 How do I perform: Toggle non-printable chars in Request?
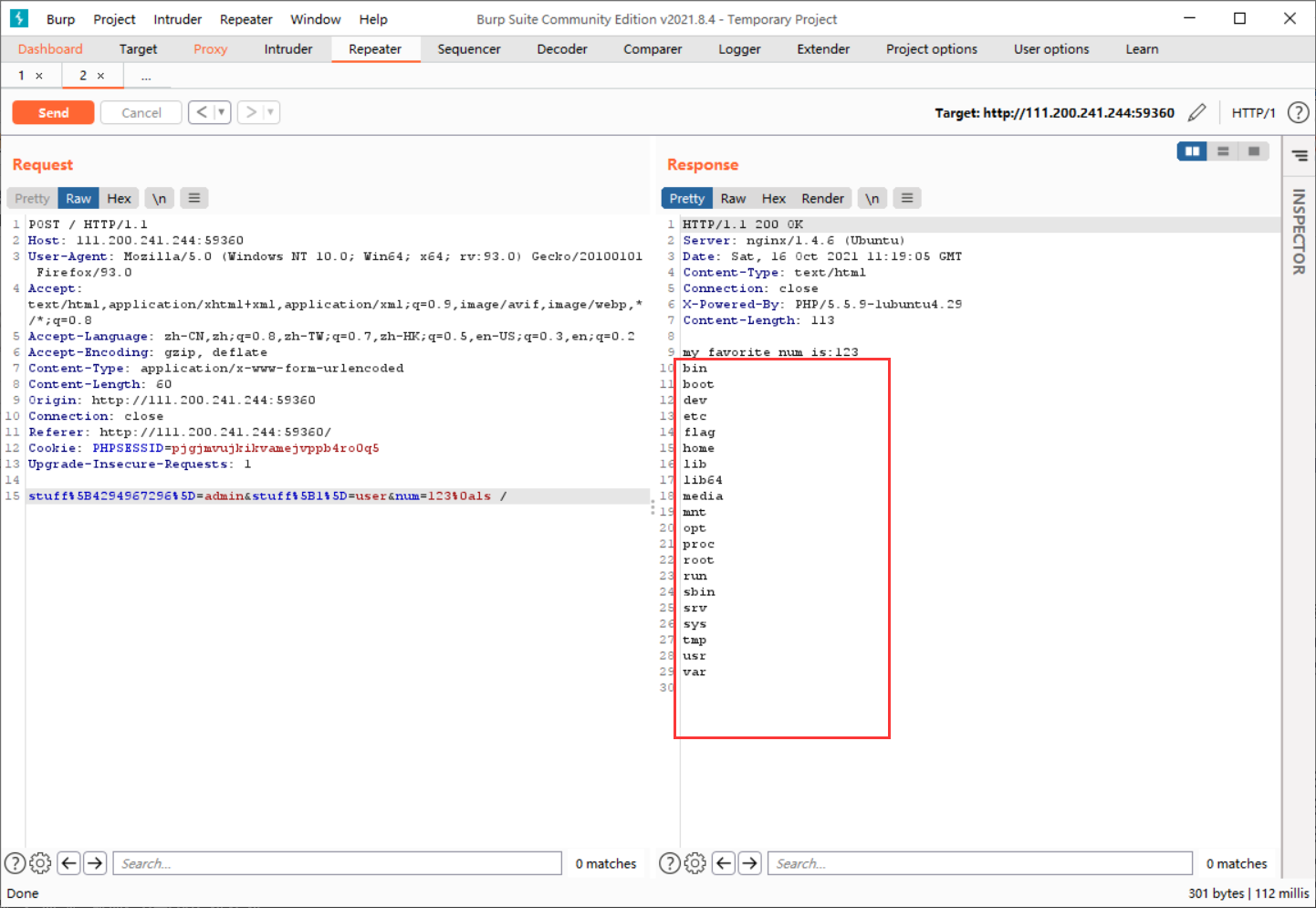click(159, 198)
